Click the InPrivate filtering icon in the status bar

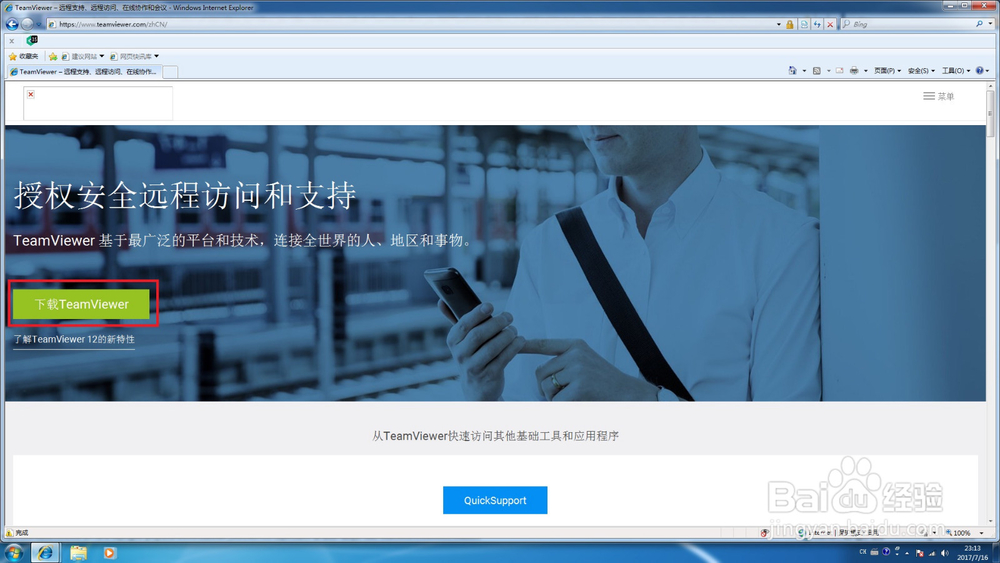pyautogui.click(x=765, y=532)
